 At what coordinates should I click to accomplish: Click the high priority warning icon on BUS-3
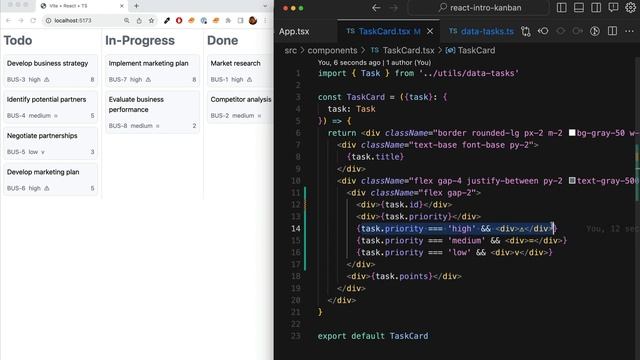47,80
